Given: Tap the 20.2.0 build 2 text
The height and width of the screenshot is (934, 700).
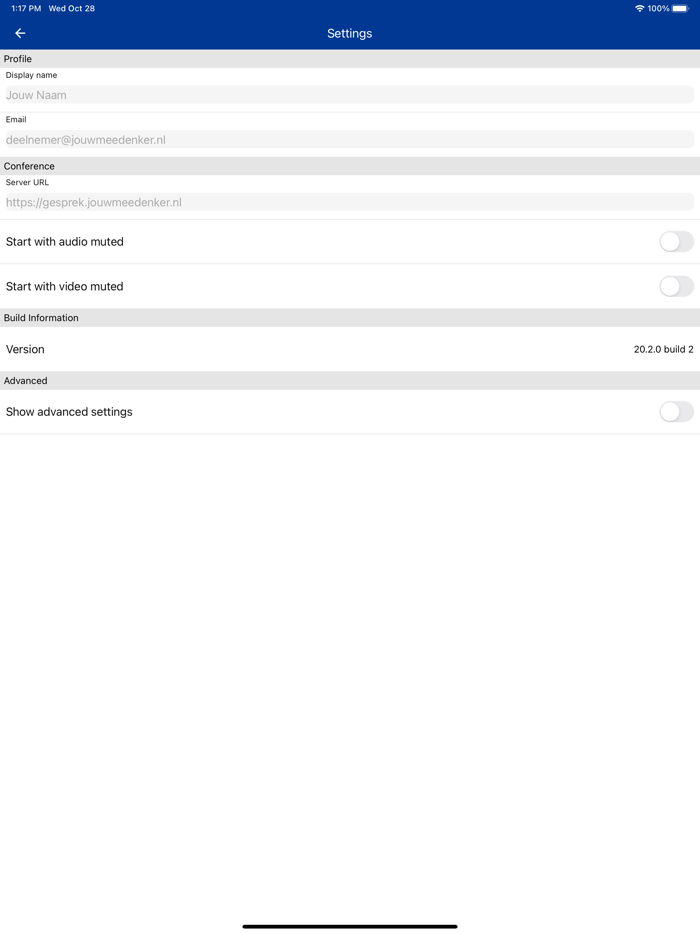Looking at the screenshot, I should tap(663, 350).
